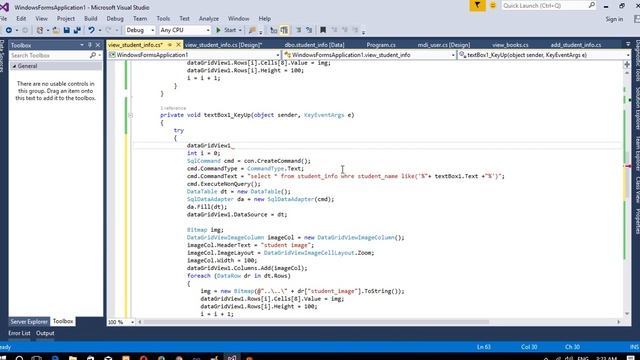
Task: Undo the last action via toolbar
Action: point(91,30)
